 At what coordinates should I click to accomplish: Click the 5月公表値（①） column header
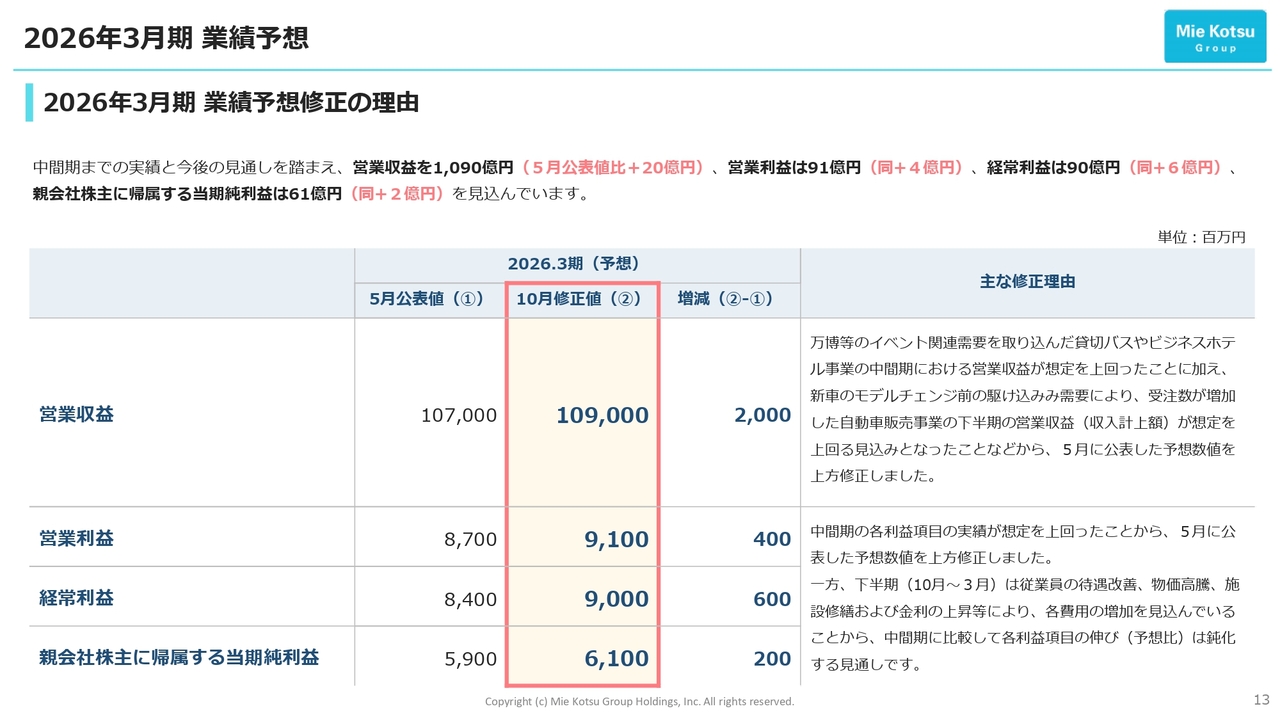point(427,299)
